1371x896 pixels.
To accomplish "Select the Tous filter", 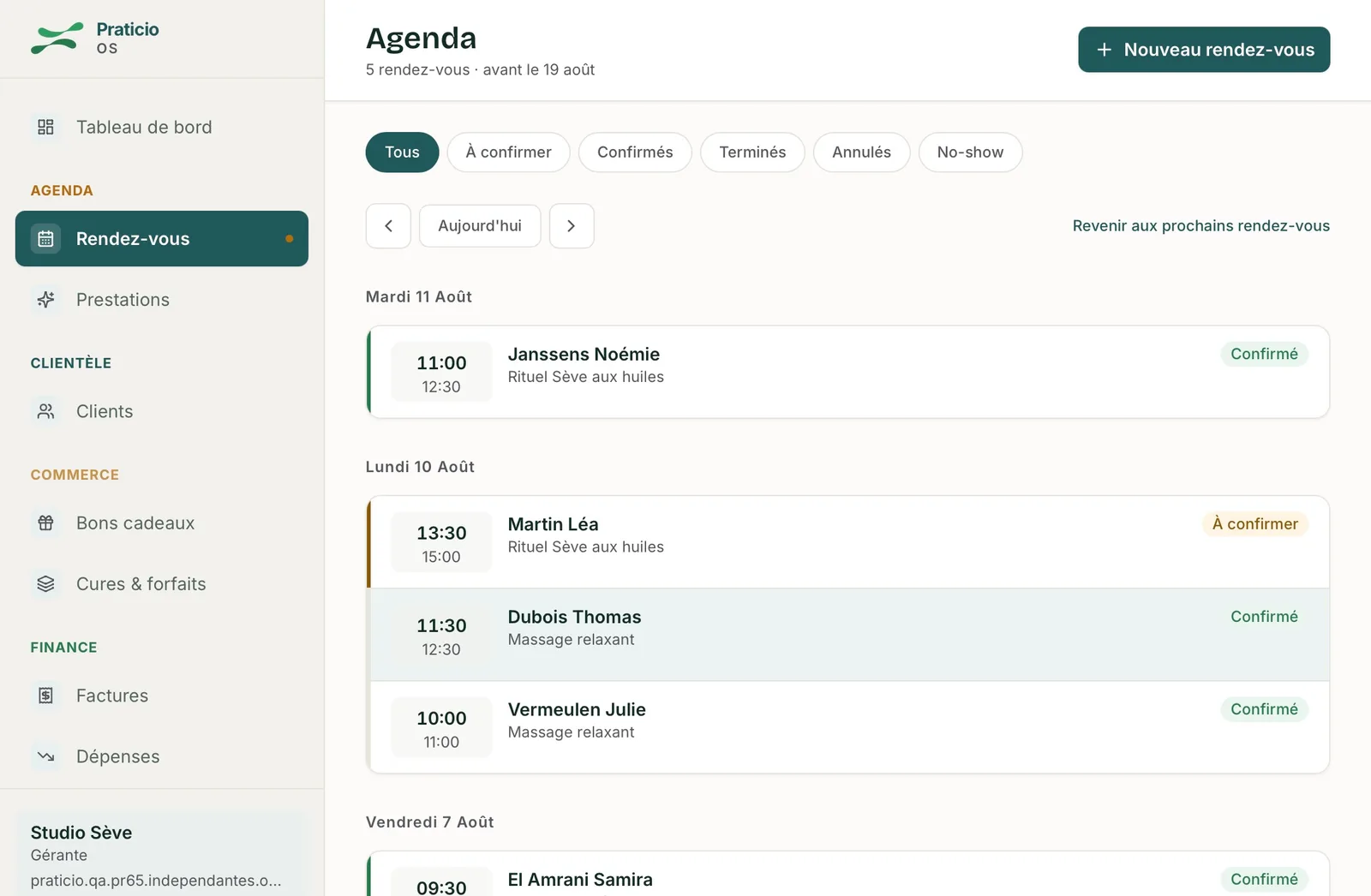I will pos(402,152).
